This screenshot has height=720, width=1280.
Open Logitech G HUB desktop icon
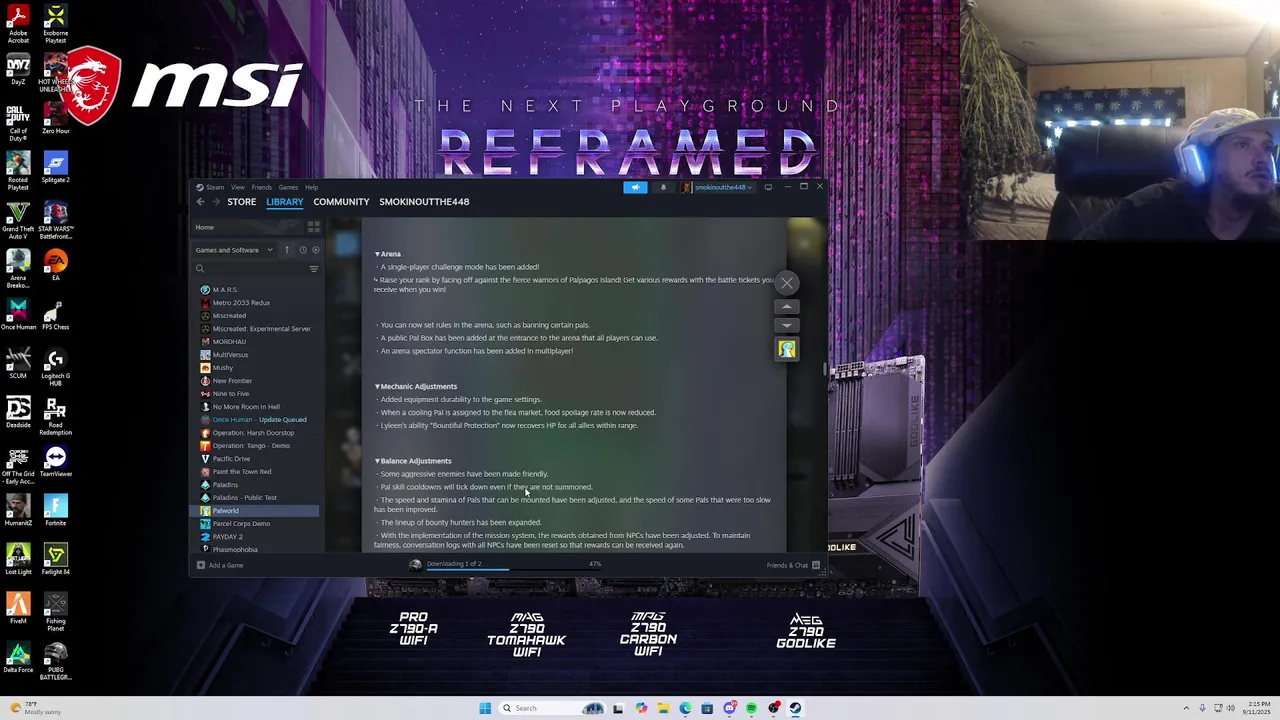click(x=55, y=367)
